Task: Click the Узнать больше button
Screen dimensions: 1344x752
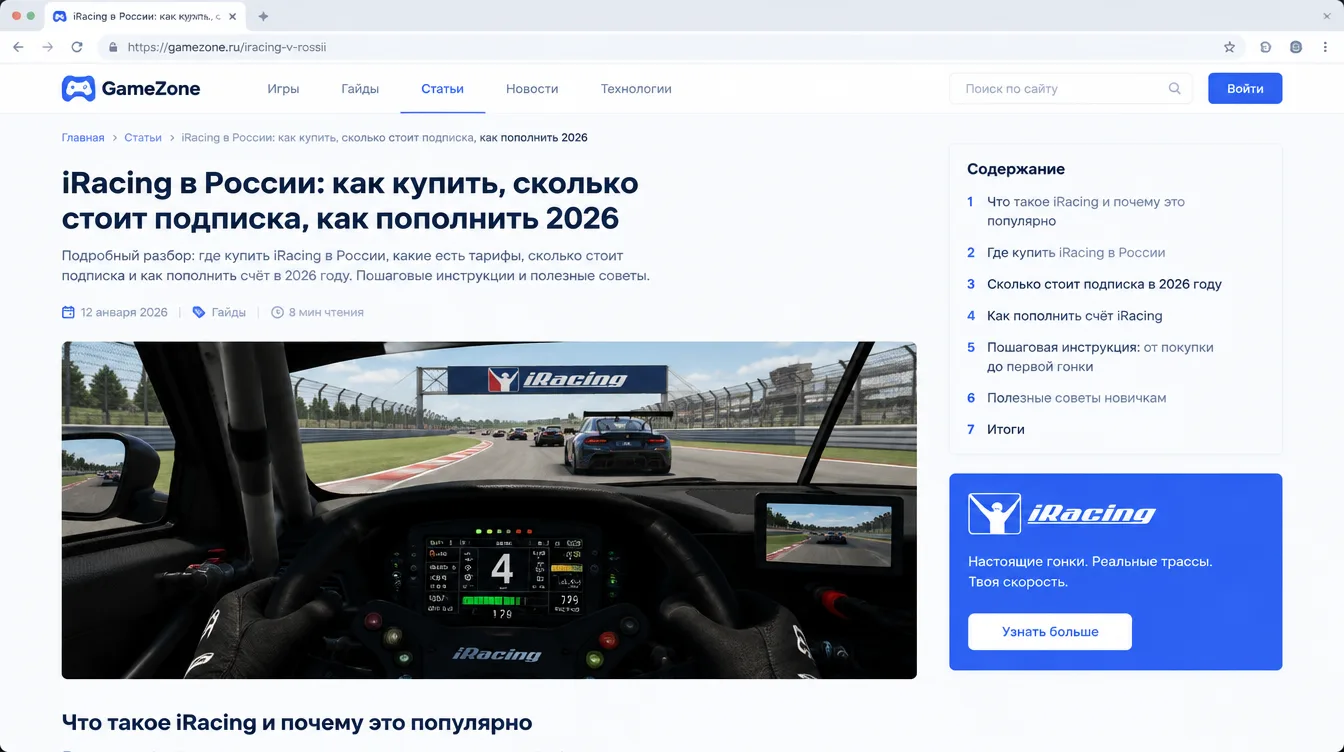Action: 1050,632
